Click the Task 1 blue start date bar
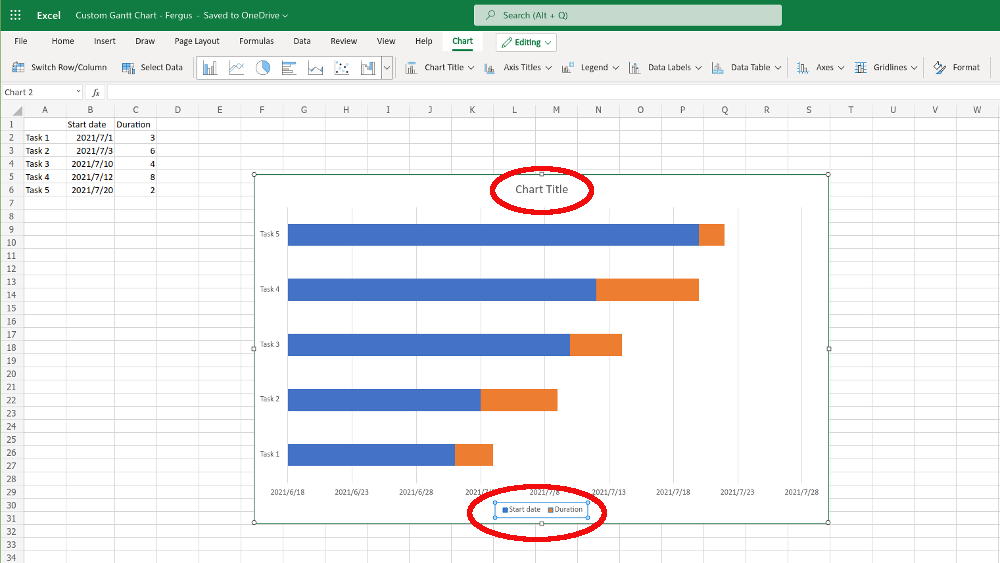The image size is (1000, 563). tap(371, 455)
